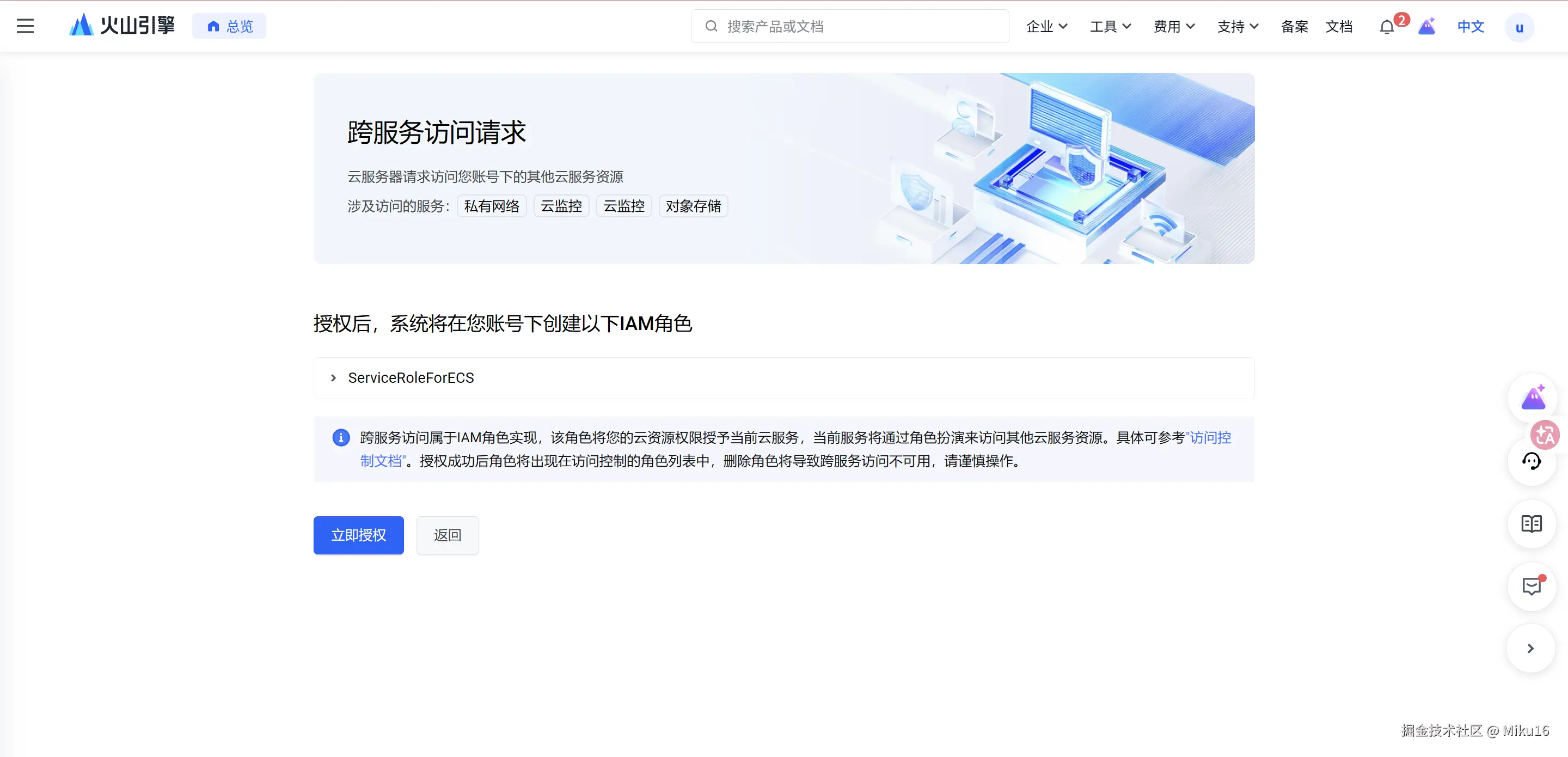Switch to the 总览 overview tab
Screen dimensions: 1568x757
pyautogui.click(x=229, y=26)
